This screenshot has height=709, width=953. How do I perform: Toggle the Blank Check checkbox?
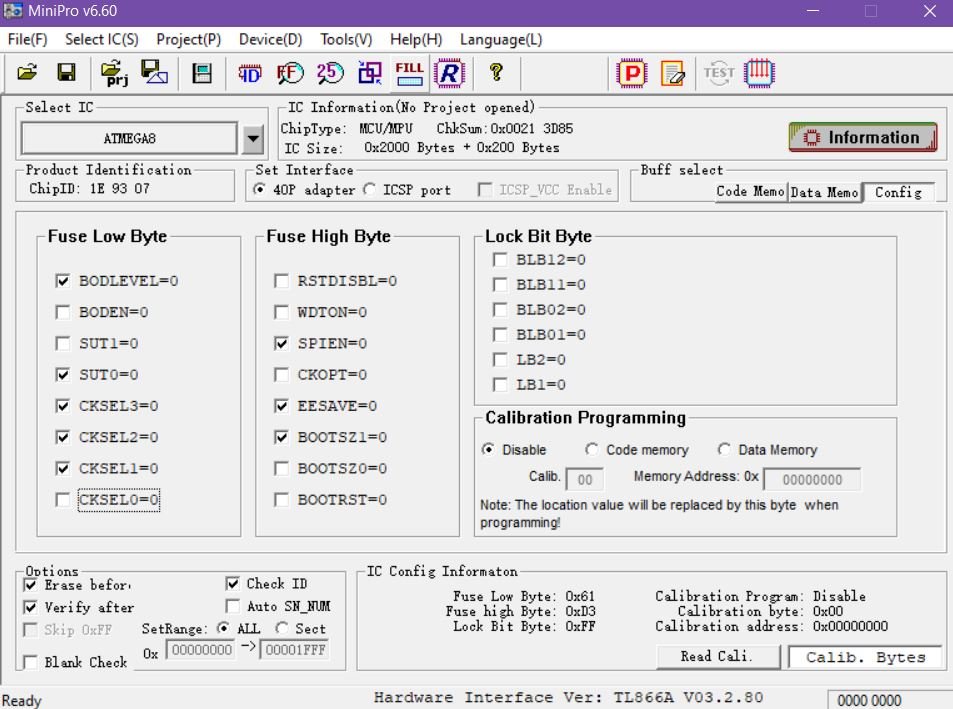30,662
